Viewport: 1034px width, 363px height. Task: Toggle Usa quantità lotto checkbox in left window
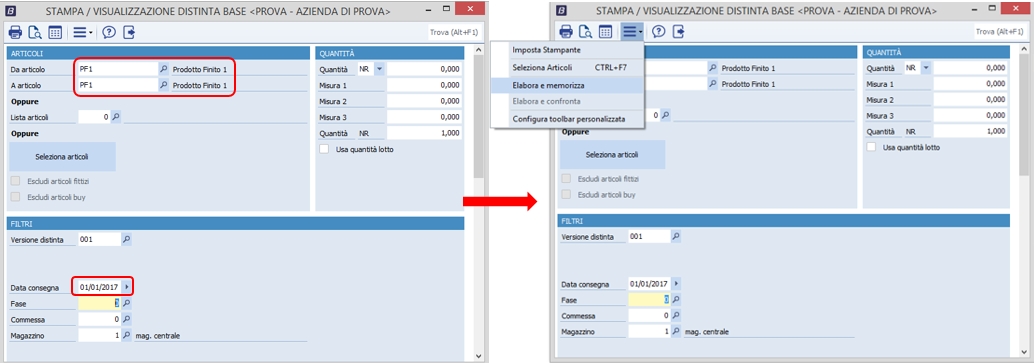pos(324,149)
